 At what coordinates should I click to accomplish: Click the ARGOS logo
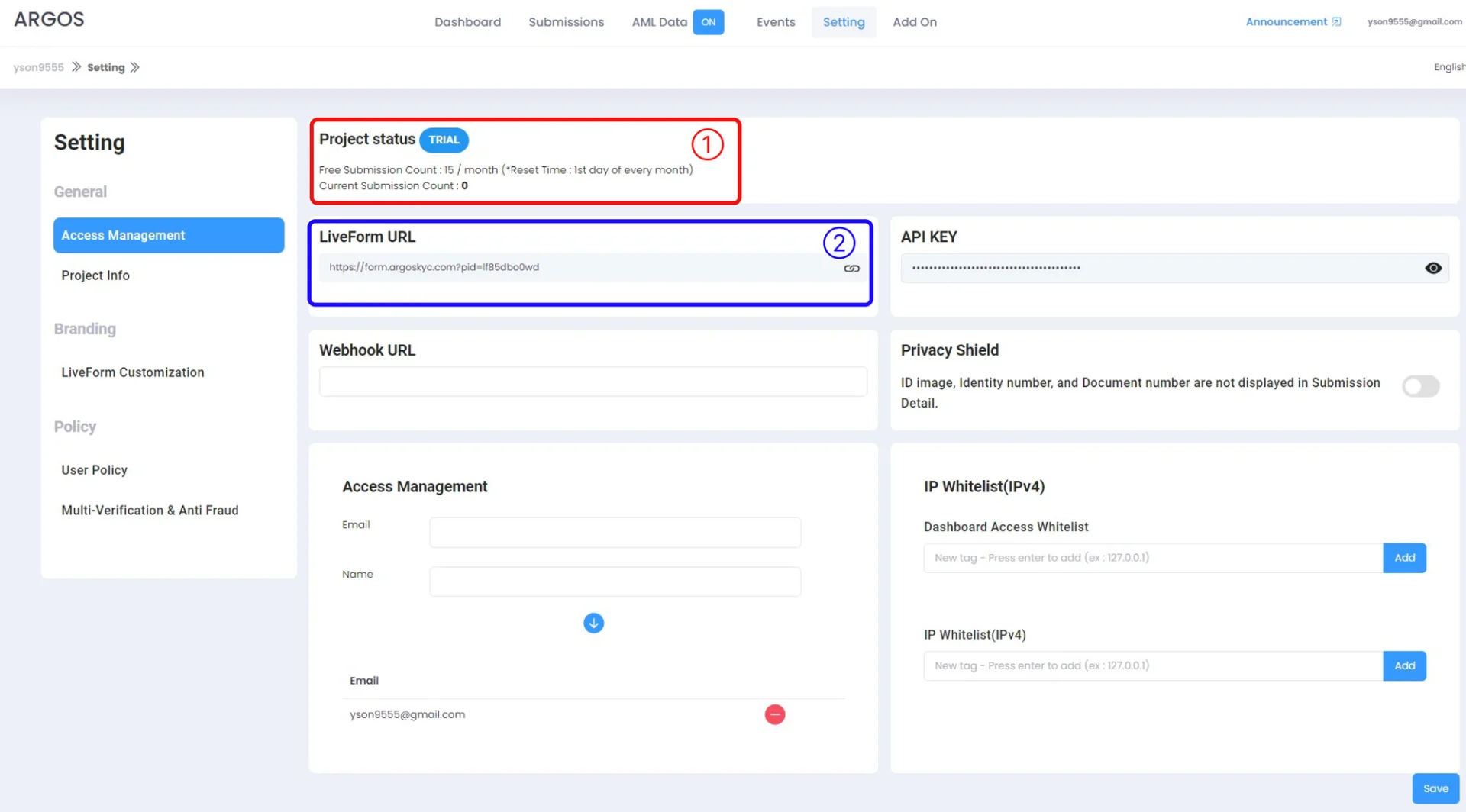(x=49, y=20)
